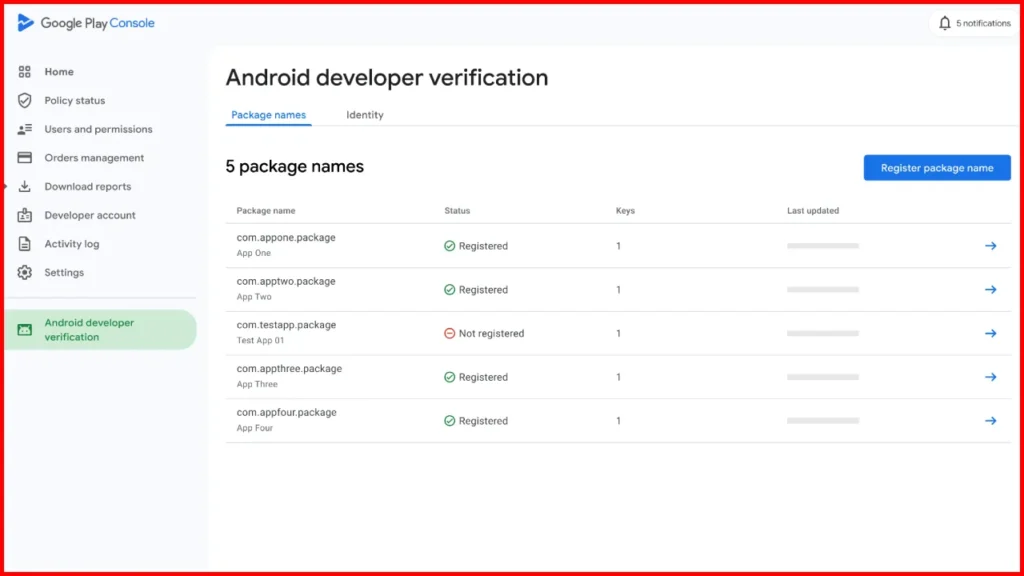Select Android developer verification menu item

tap(101, 330)
